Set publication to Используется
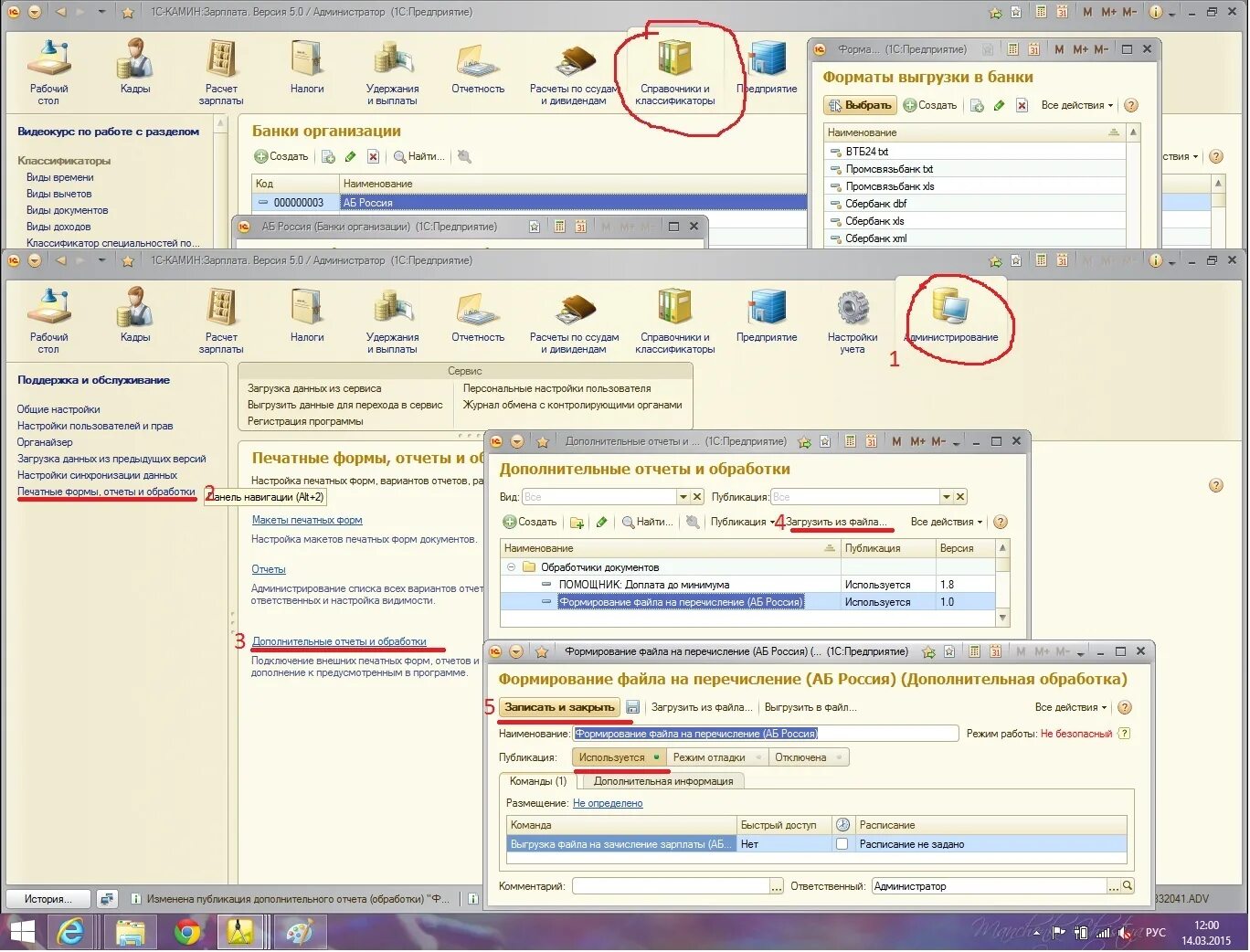This screenshot has width=1250, height=952. tap(619, 757)
